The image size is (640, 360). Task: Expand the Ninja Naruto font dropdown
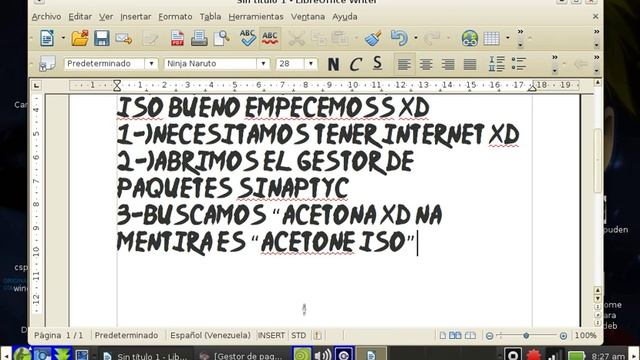[x=263, y=64]
